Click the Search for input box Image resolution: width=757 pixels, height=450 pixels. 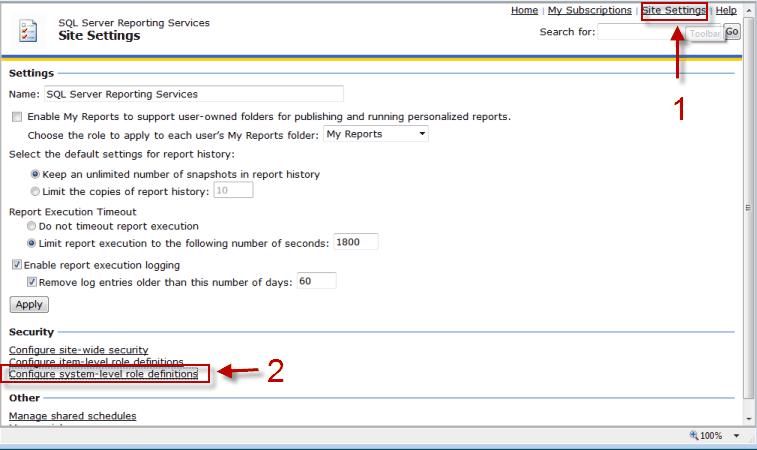pyautogui.click(x=659, y=32)
